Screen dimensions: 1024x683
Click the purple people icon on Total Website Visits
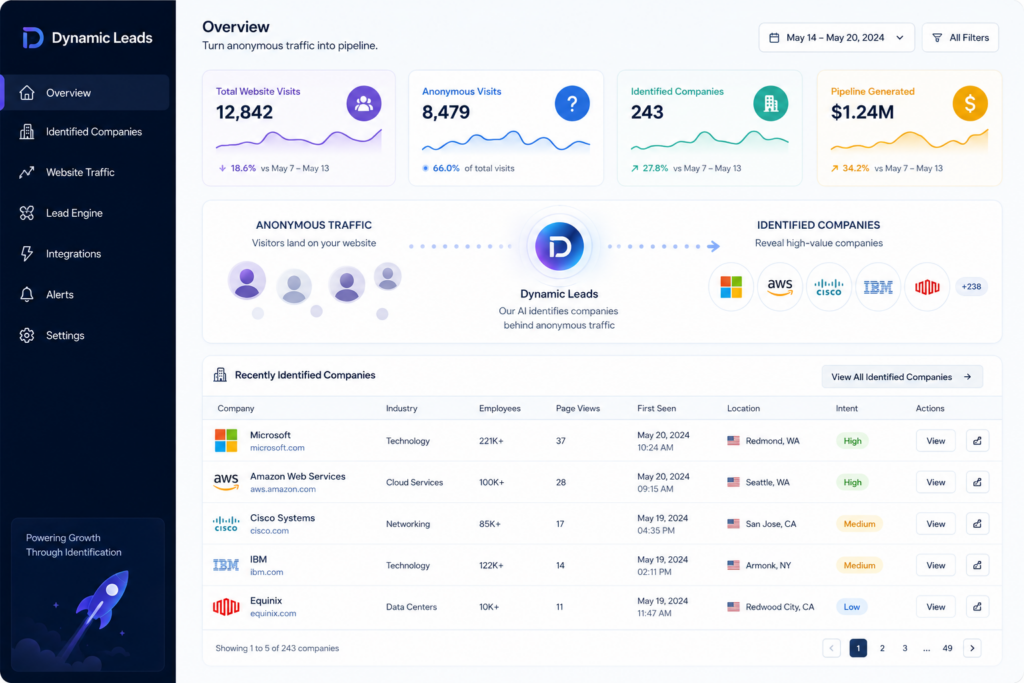(364, 103)
